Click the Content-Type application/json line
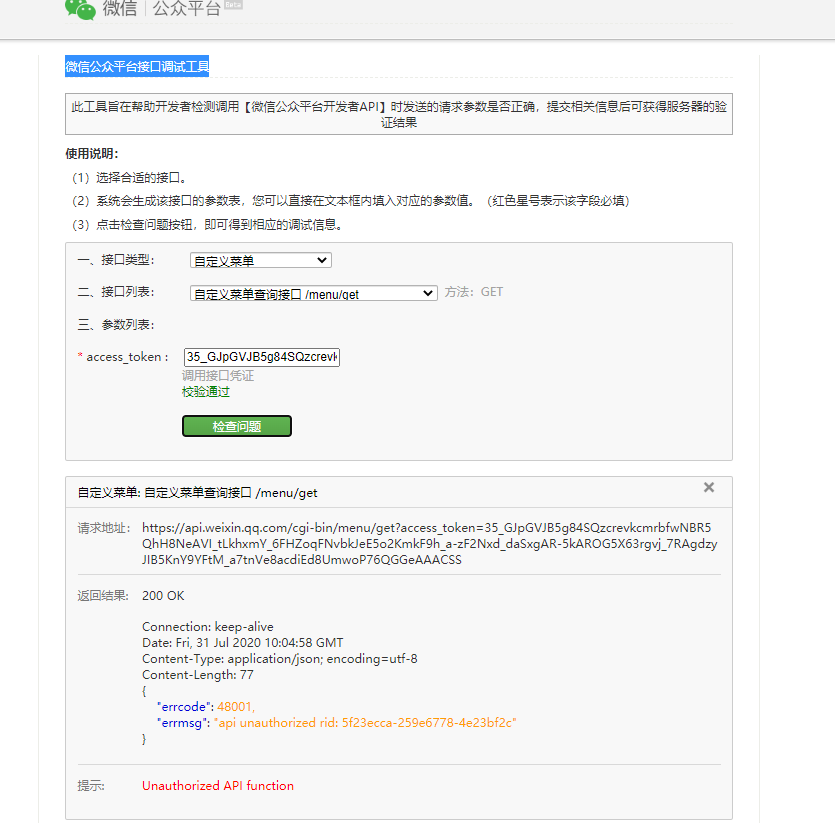This screenshot has width=835, height=823. pyautogui.click(x=280, y=659)
